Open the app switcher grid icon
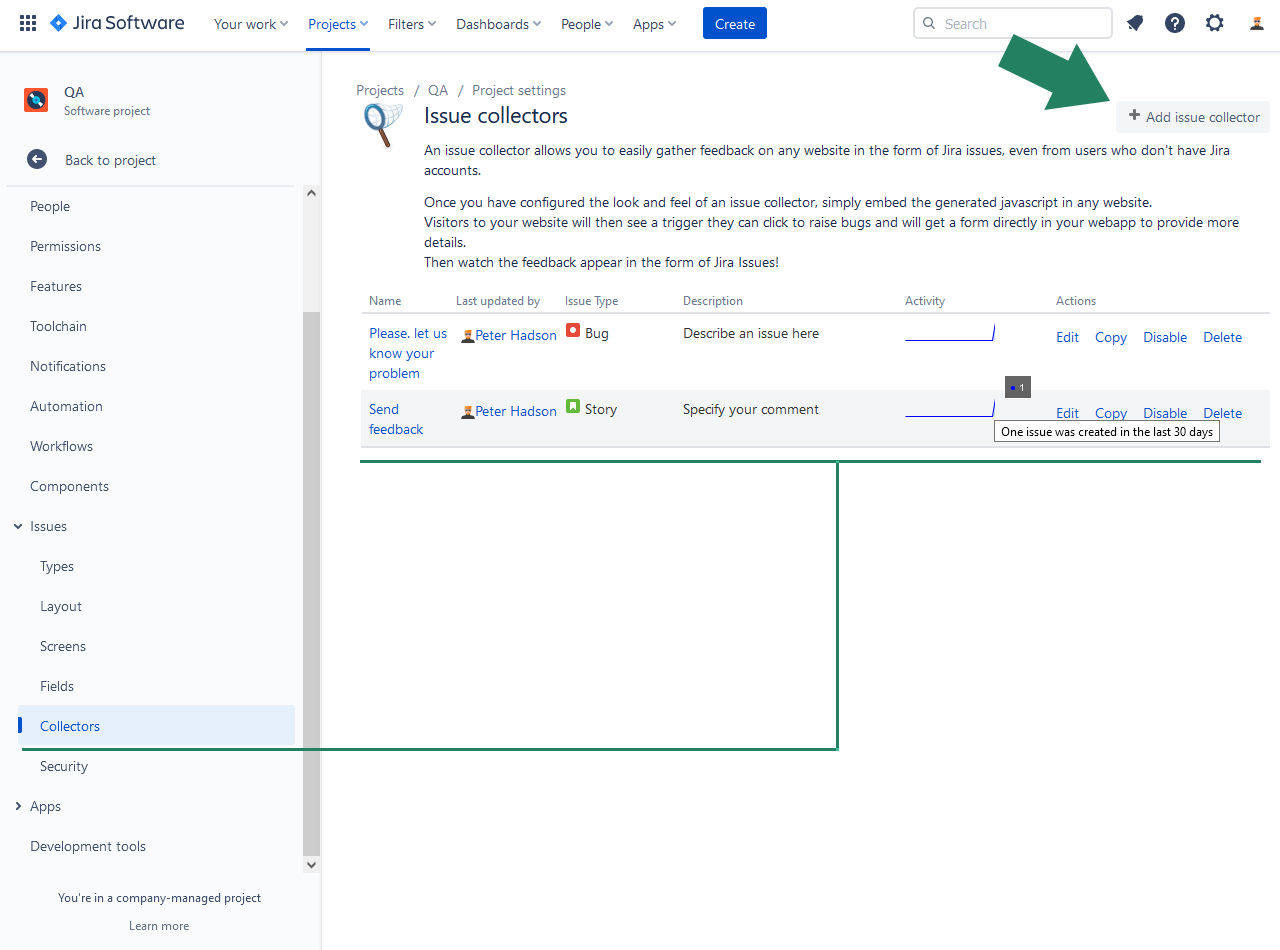 28,24
